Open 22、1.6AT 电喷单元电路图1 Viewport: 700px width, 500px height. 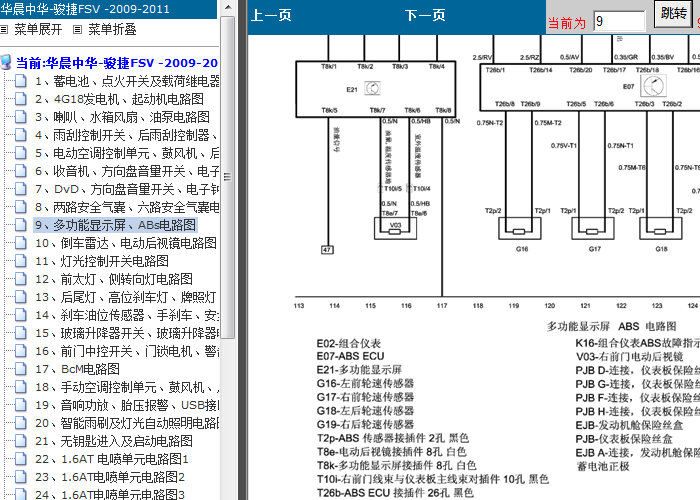point(112,459)
